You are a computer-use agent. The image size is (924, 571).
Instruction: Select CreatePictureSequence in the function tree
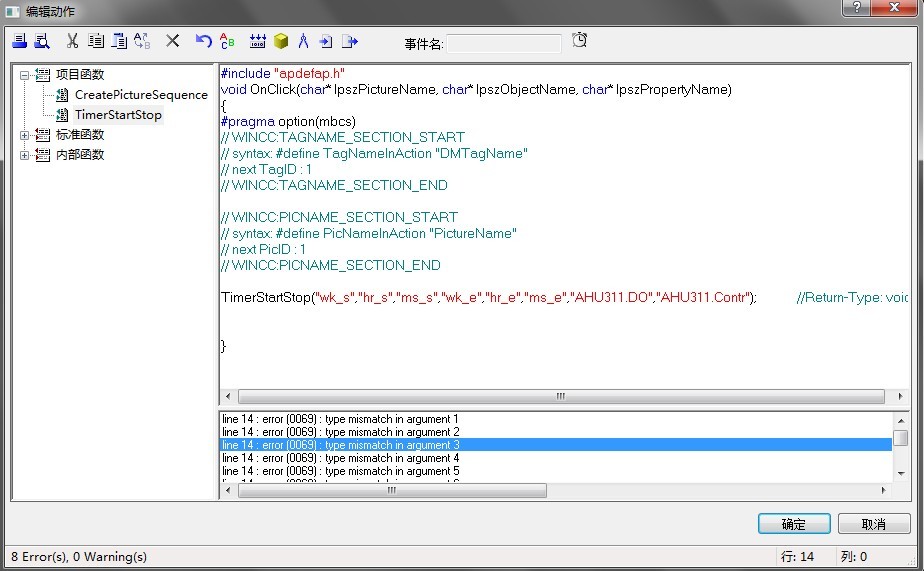(141, 95)
